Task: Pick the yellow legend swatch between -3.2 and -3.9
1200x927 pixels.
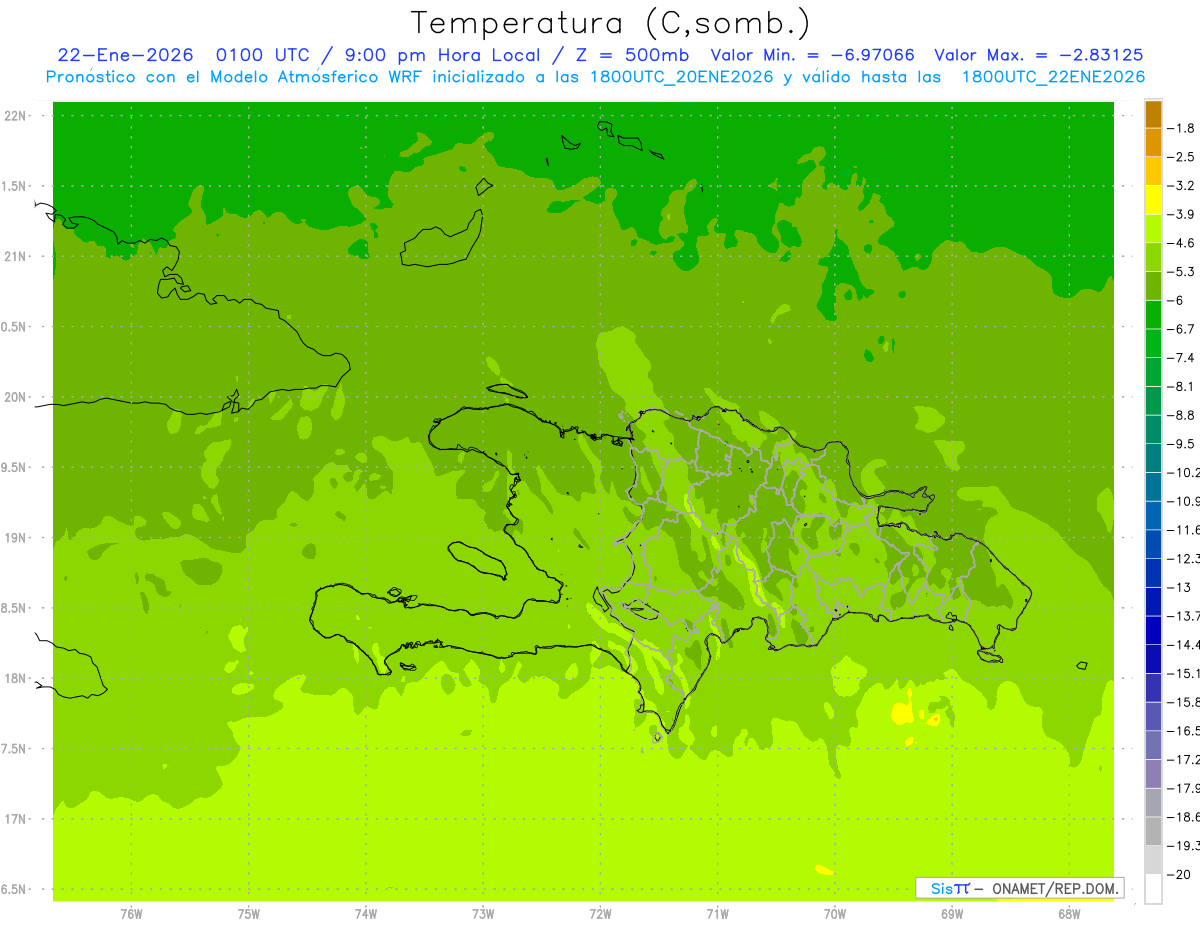Action: click(1153, 199)
